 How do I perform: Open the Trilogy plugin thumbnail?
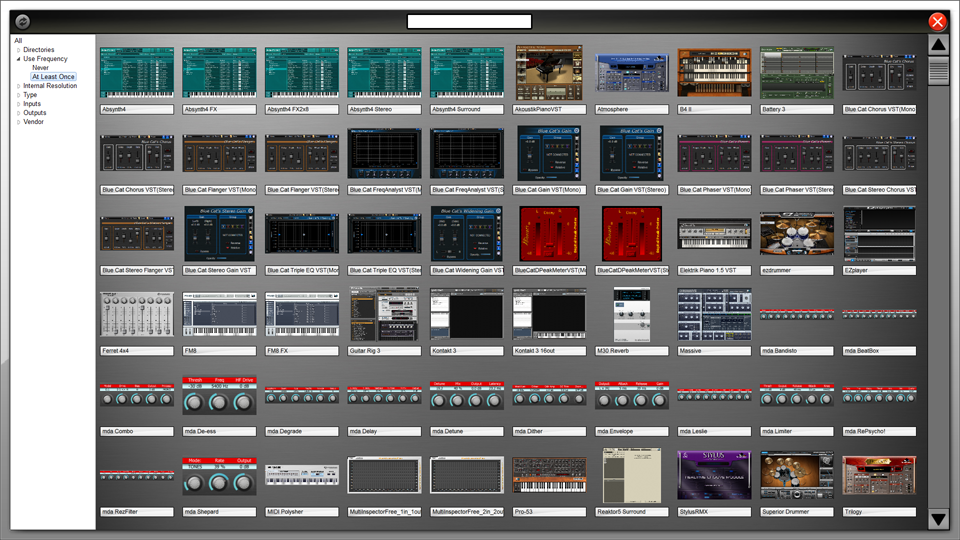pos(879,475)
